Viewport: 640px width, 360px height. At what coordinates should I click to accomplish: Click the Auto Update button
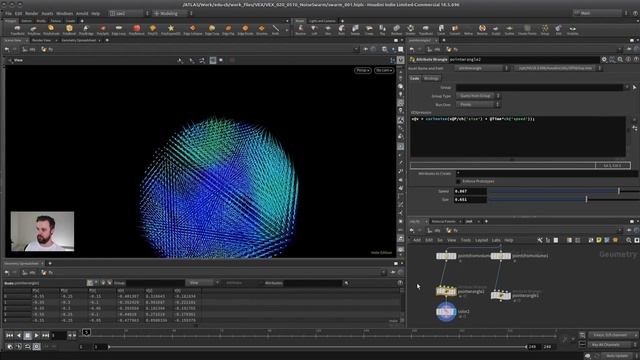coord(616,356)
